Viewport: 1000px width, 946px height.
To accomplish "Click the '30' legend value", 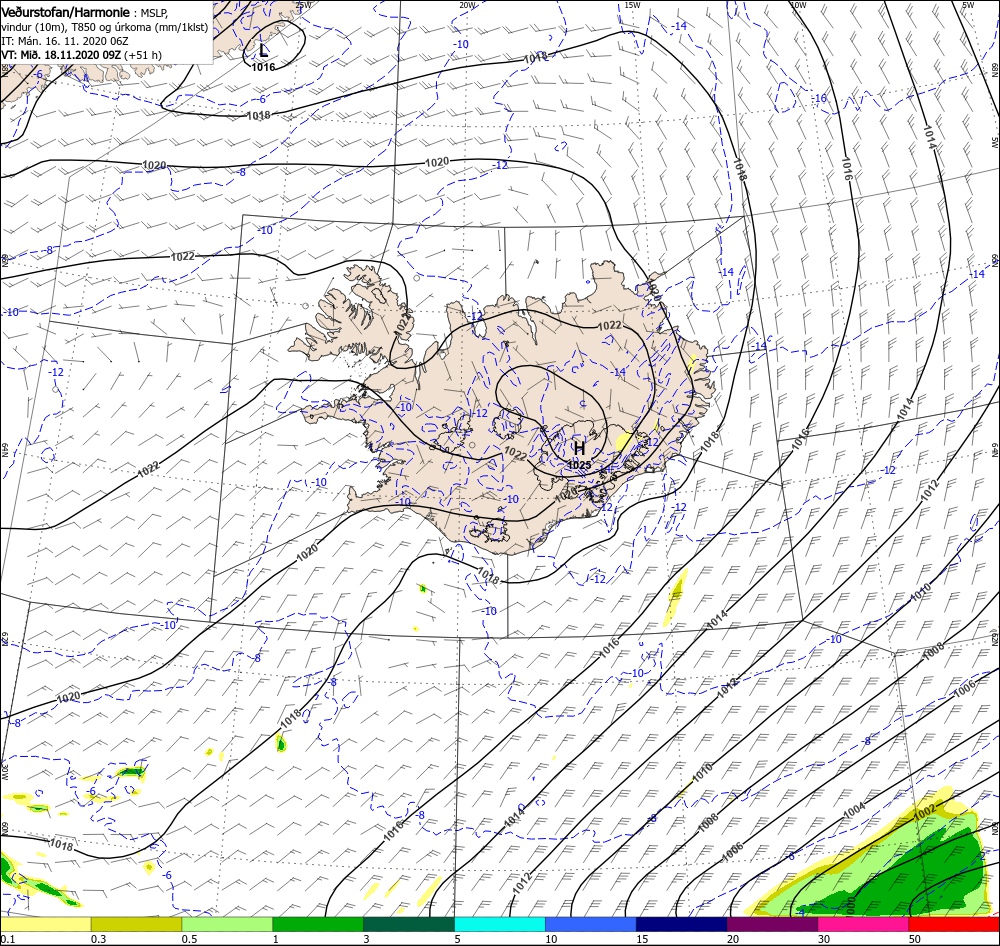I will coord(824,939).
